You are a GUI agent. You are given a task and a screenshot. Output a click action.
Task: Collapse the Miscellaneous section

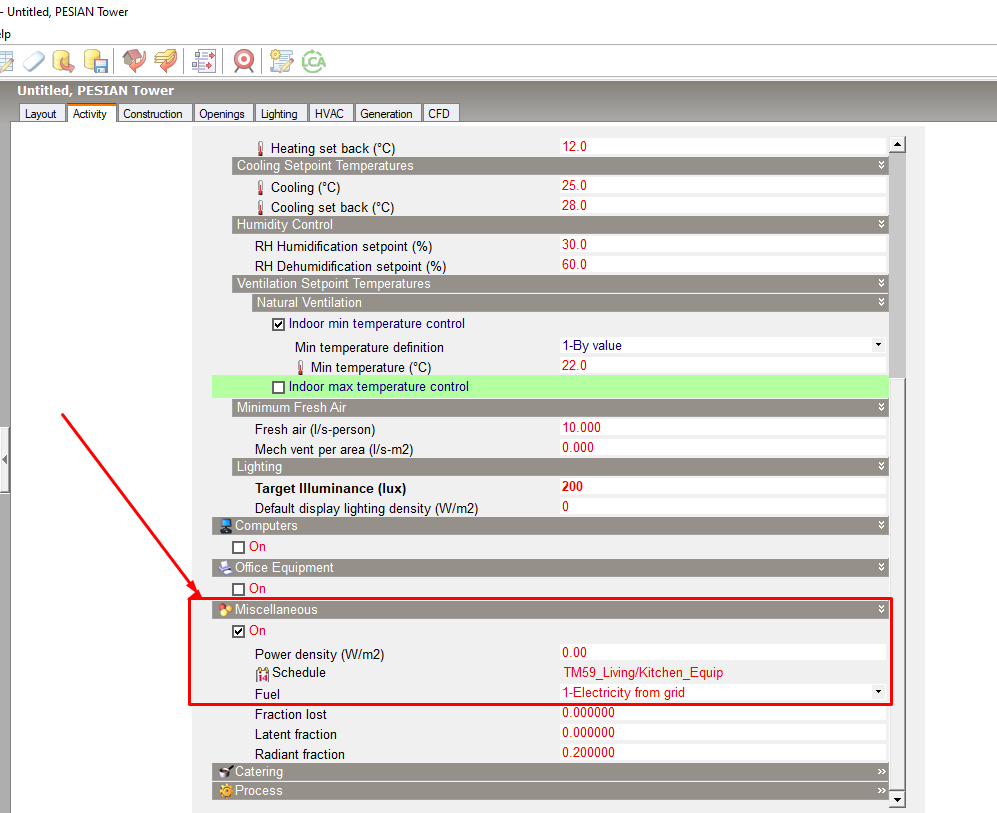881,609
